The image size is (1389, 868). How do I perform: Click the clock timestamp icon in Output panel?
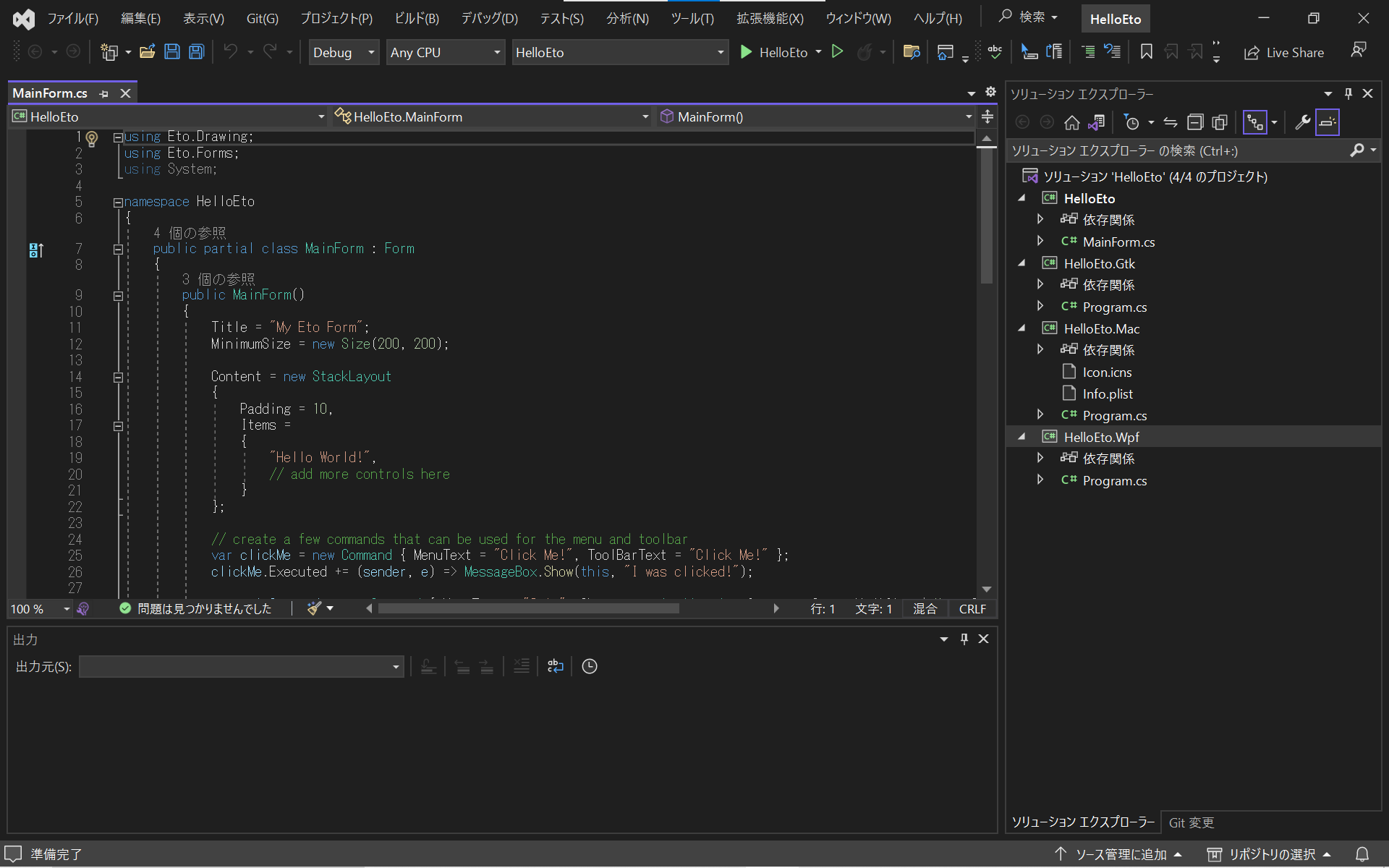coord(590,666)
